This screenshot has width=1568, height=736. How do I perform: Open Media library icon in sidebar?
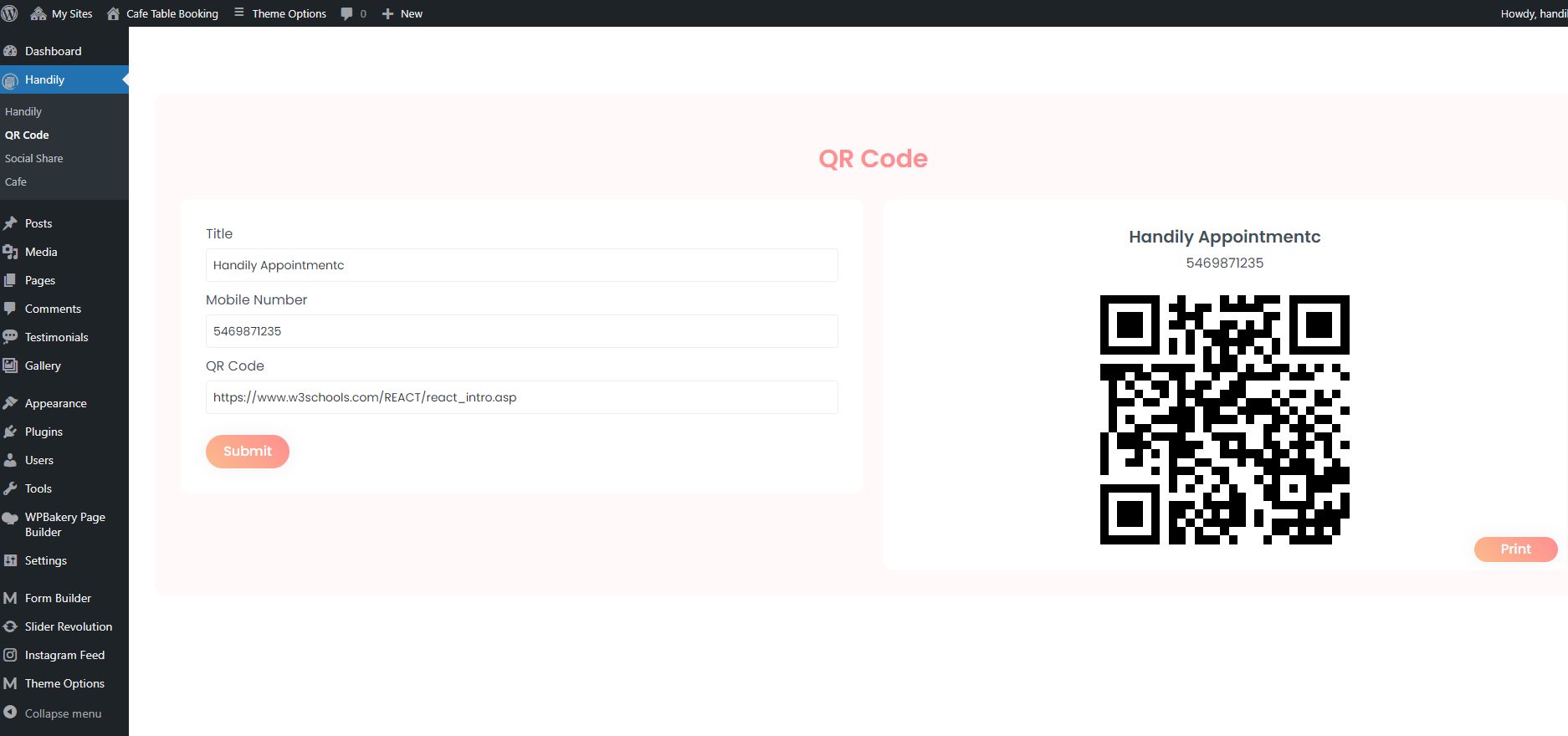[10, 252]
